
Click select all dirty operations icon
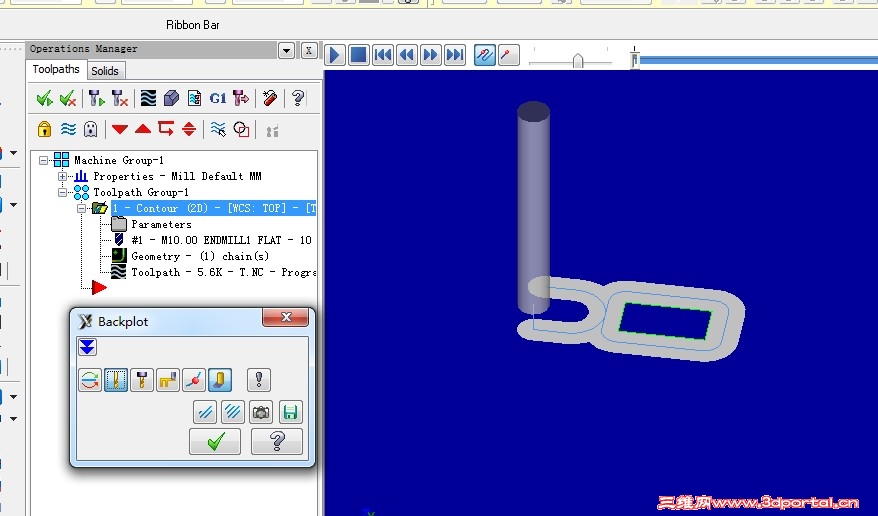tap(68, 98)
